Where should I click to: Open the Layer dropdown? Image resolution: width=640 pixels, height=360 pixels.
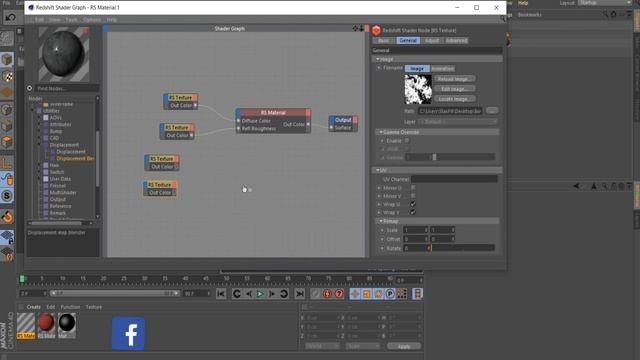(458, 122)
